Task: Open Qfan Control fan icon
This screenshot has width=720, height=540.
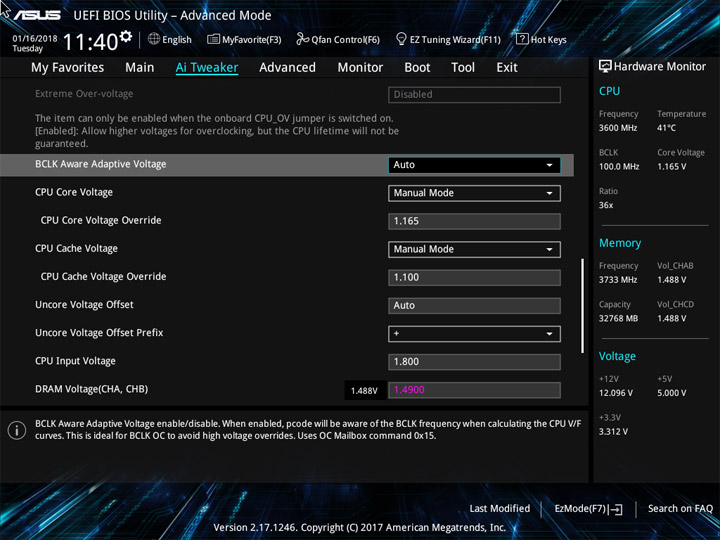Action: (x=302, y=39)
